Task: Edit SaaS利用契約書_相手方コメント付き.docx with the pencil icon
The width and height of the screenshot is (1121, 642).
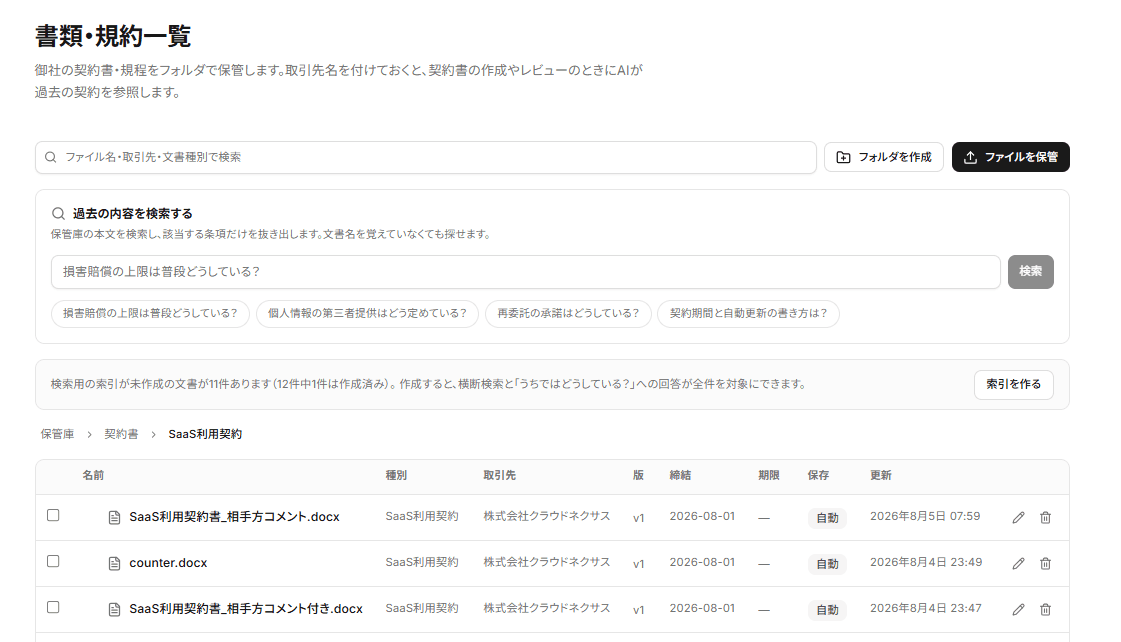Action: point(1019,609)
